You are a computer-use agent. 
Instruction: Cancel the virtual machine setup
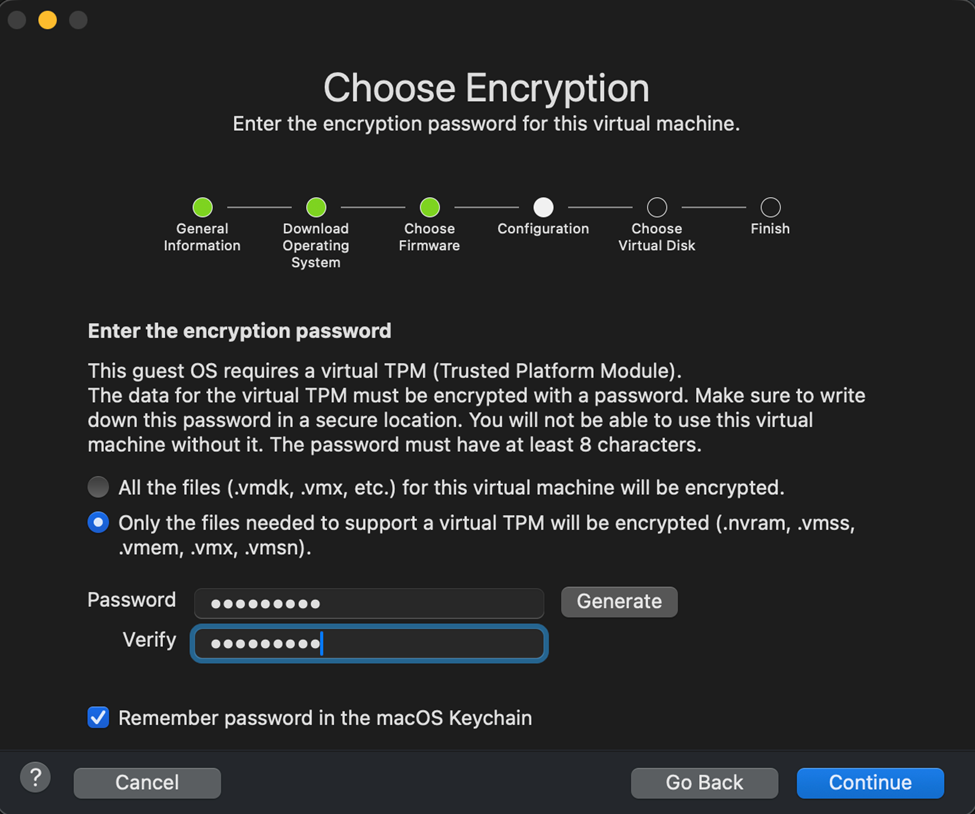tap(147, 783)
